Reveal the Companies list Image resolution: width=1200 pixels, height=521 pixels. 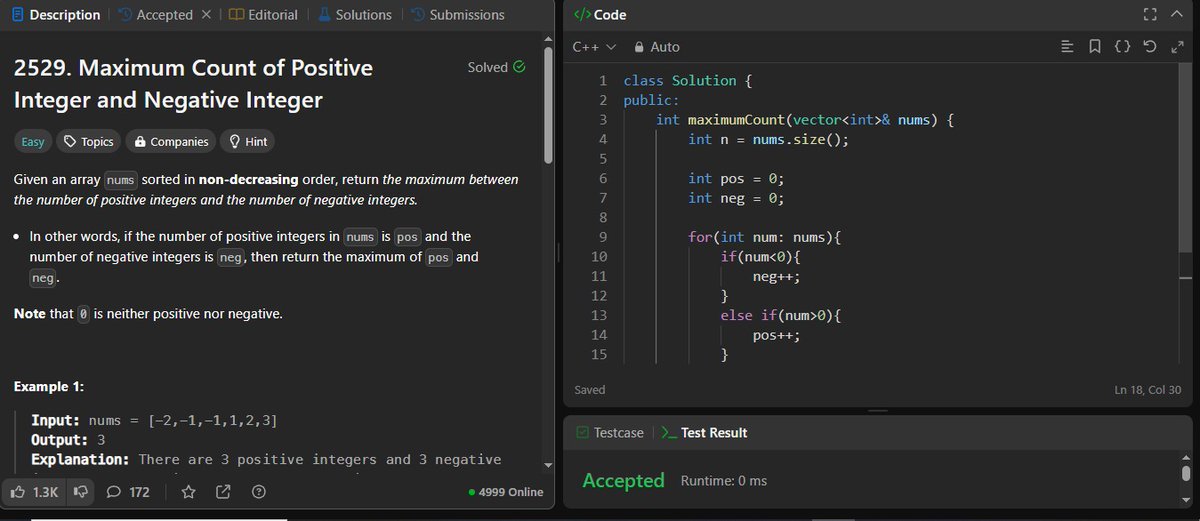(x=171, y=142)
